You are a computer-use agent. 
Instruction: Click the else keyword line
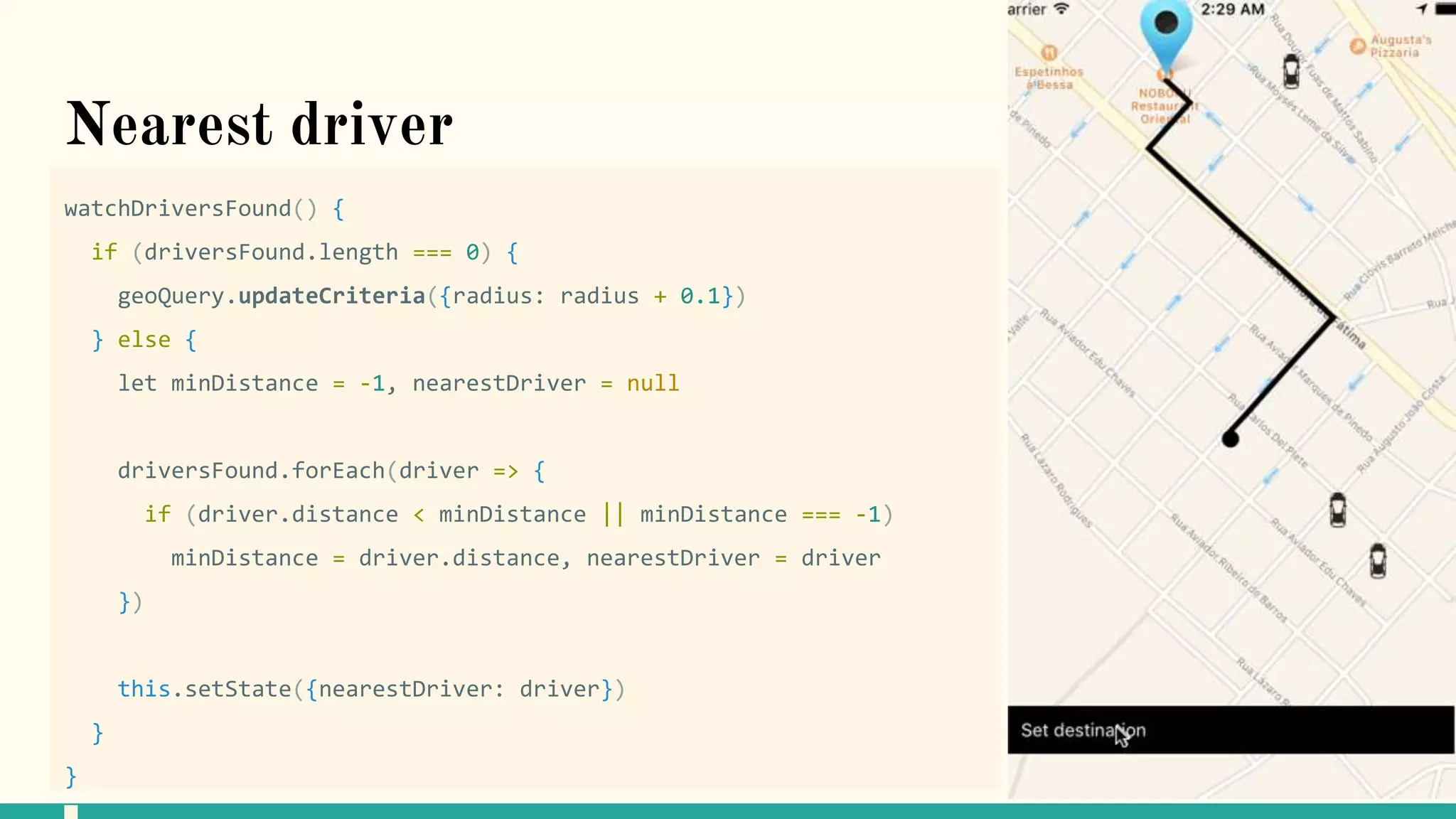144,340
